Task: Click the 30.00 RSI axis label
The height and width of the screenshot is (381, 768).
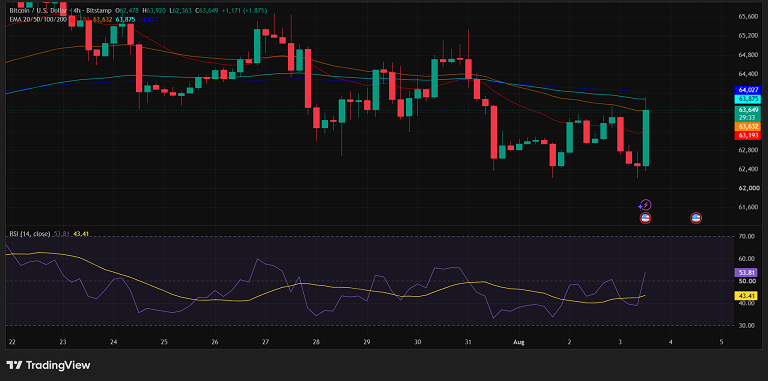Action: click(x=746, y=325)
